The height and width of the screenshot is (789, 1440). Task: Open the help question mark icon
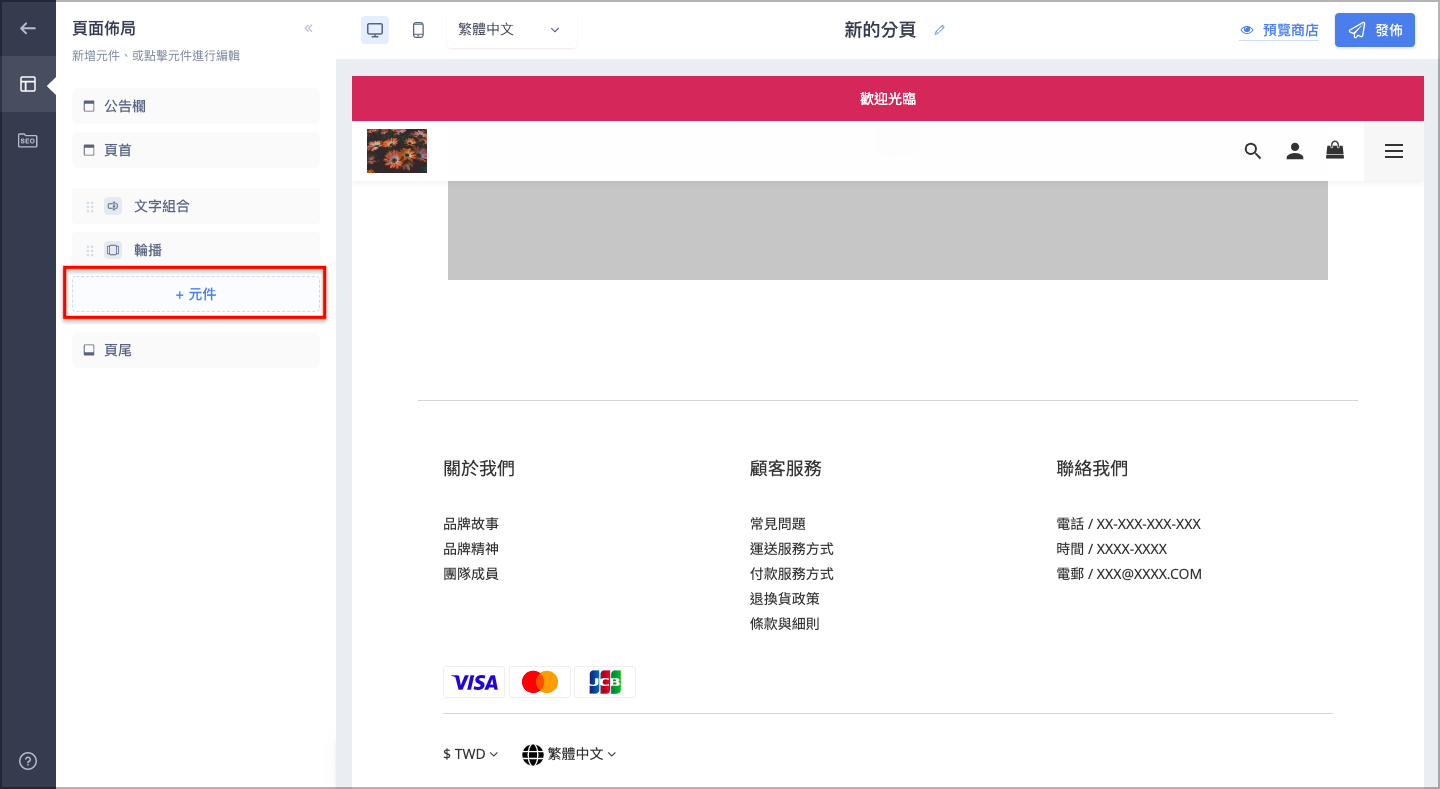[28, 761]
